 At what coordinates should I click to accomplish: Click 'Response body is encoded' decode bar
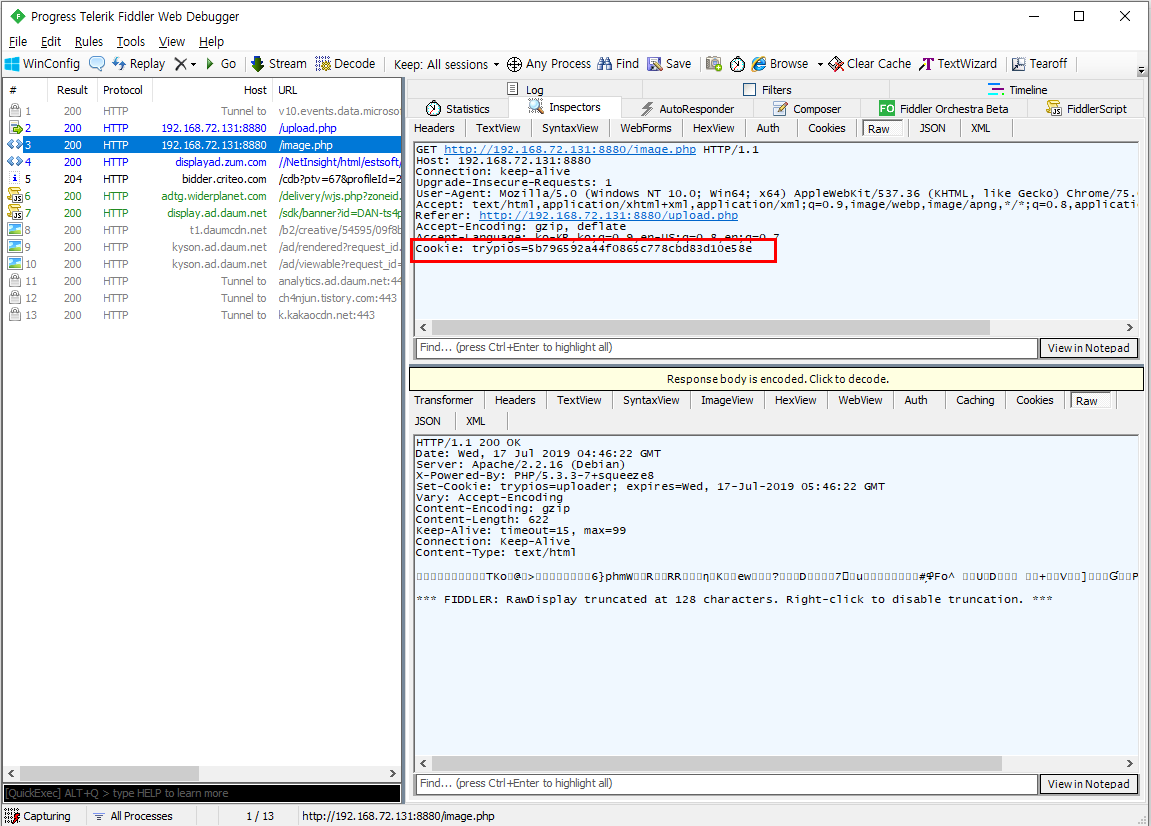coord(777,379)
